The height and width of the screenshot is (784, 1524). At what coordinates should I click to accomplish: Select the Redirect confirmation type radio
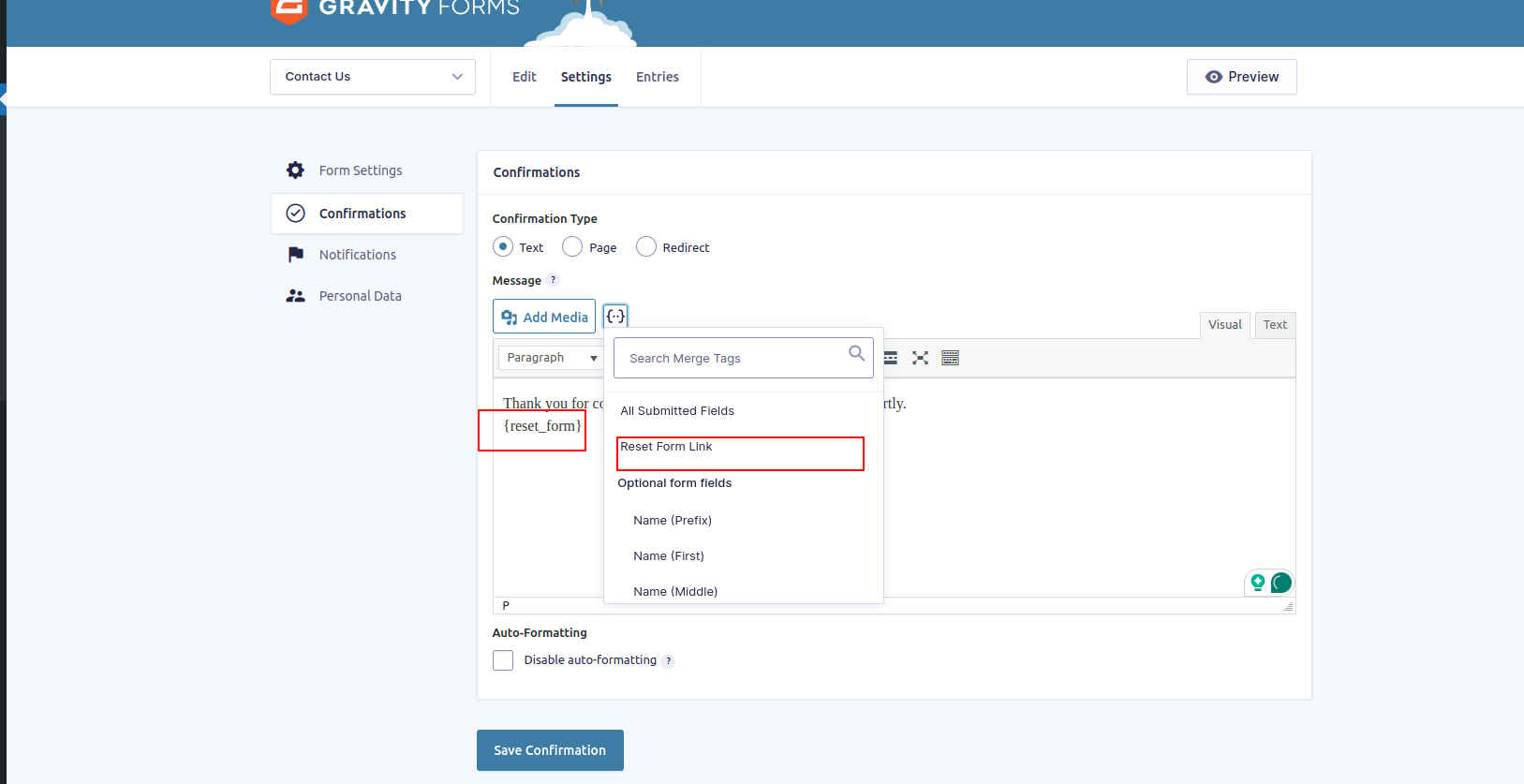click(x=646, y=247)
